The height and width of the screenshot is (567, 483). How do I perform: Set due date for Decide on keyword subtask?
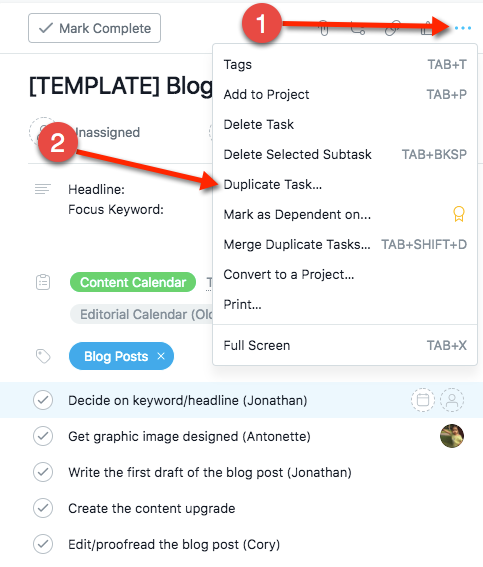(x=423, y=400)
